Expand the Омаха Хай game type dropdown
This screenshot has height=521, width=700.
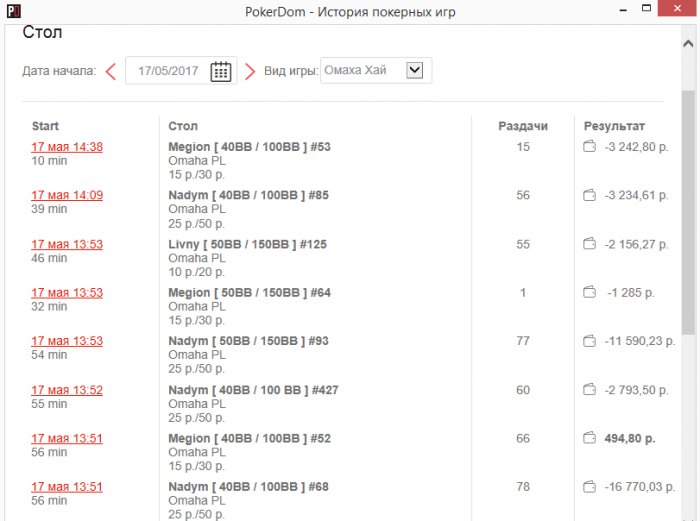click(416, 70)
